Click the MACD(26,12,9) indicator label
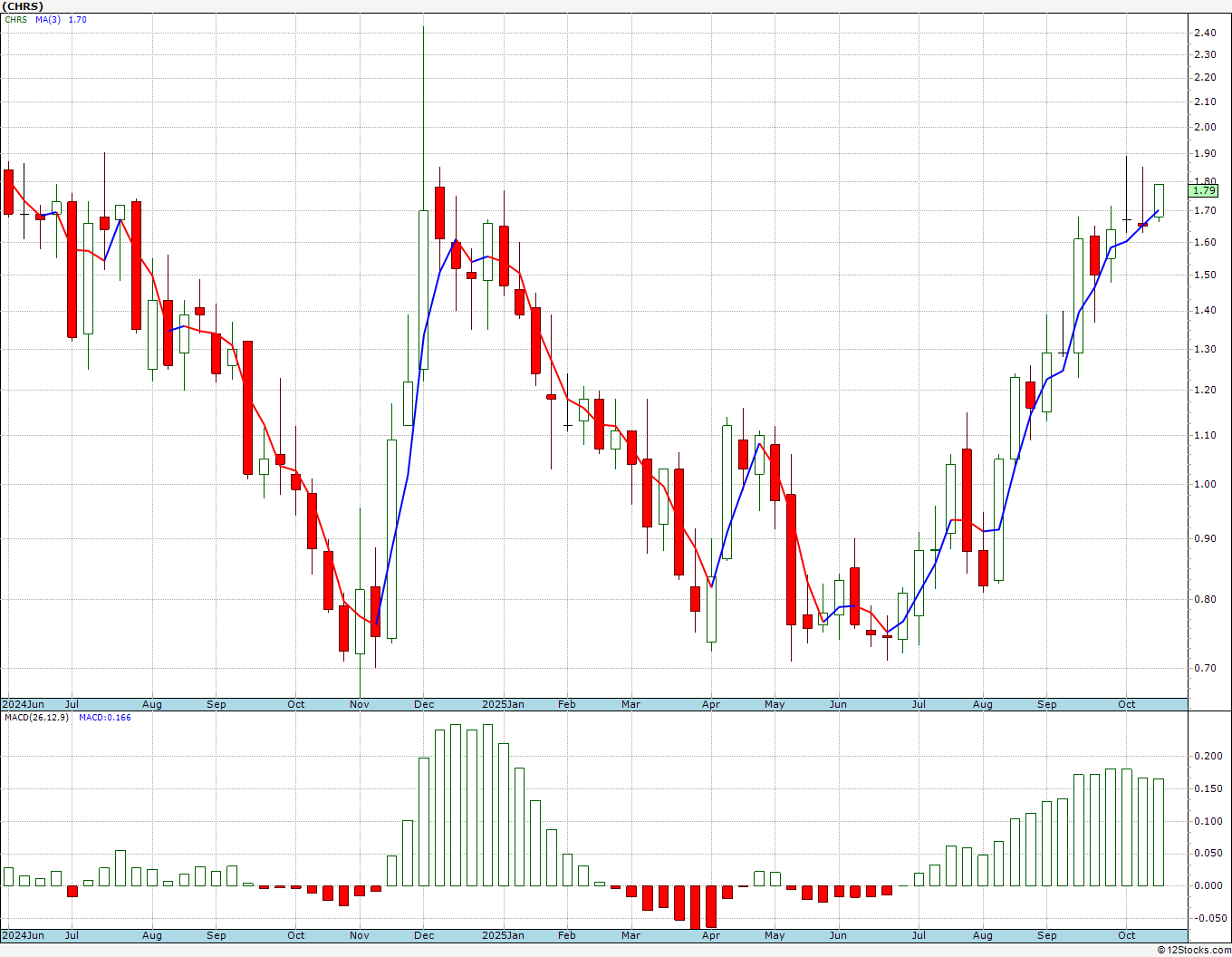The image size is (1232, 957). pos(36,718)
